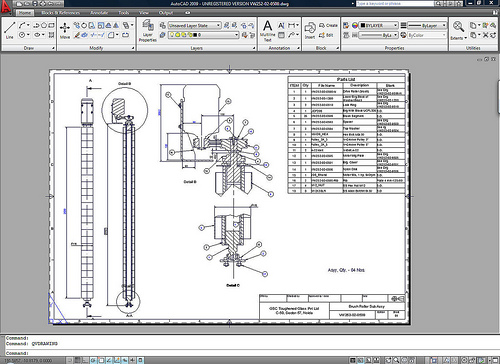500x364 pixels.
Task: Activate the Move tool in Modify panel
Action: [65, 30]
